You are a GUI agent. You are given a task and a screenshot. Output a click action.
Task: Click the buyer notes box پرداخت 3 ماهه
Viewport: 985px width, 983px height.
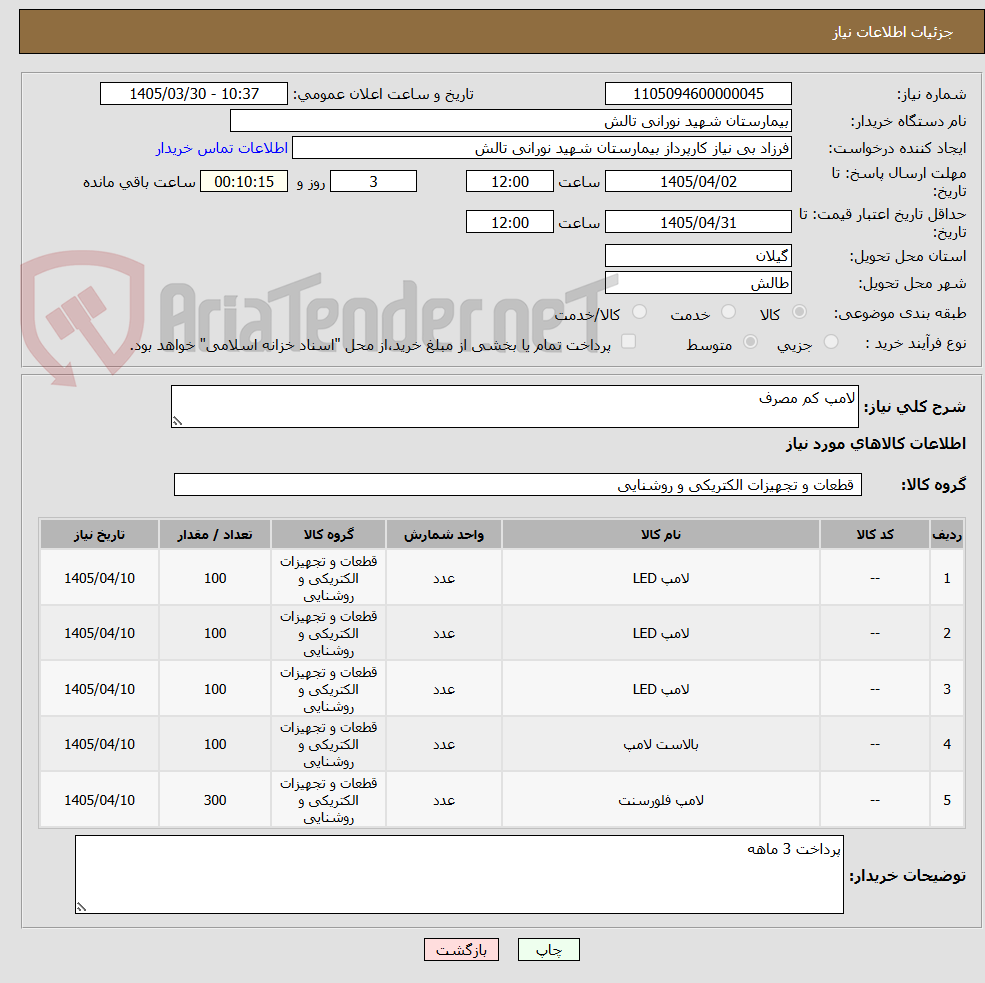459,874
